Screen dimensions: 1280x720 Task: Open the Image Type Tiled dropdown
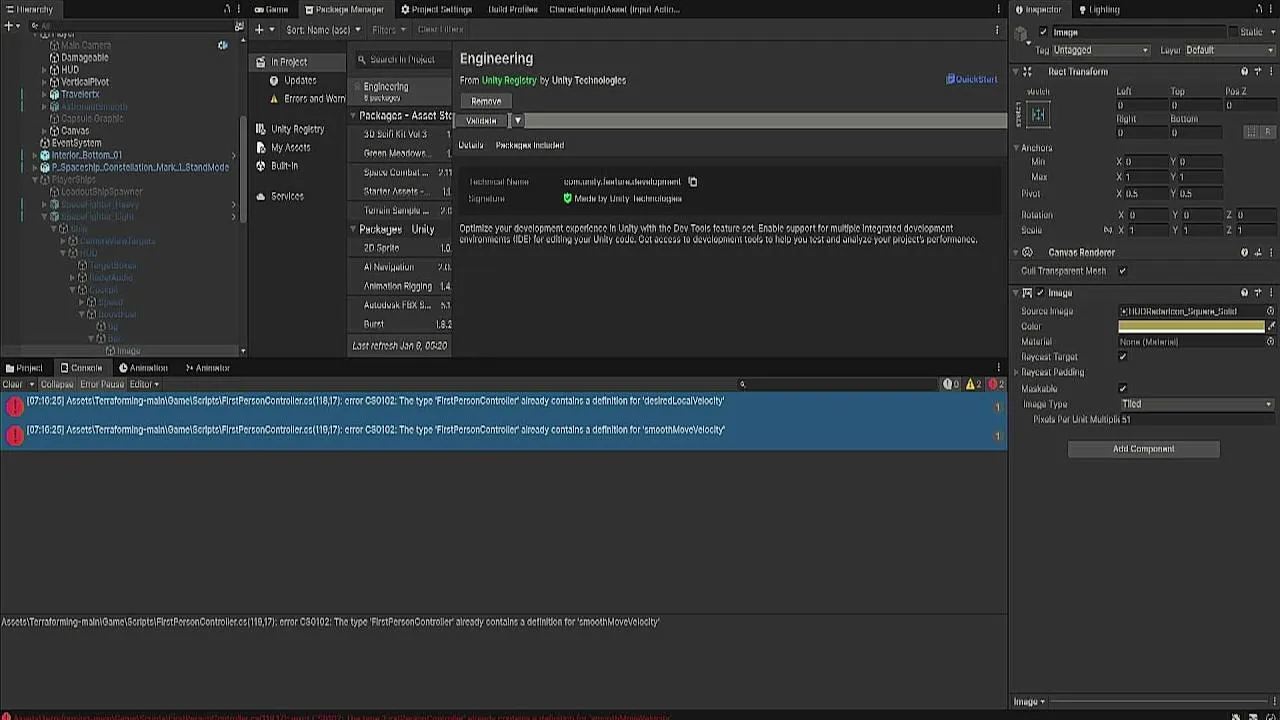coord(1197,404)
